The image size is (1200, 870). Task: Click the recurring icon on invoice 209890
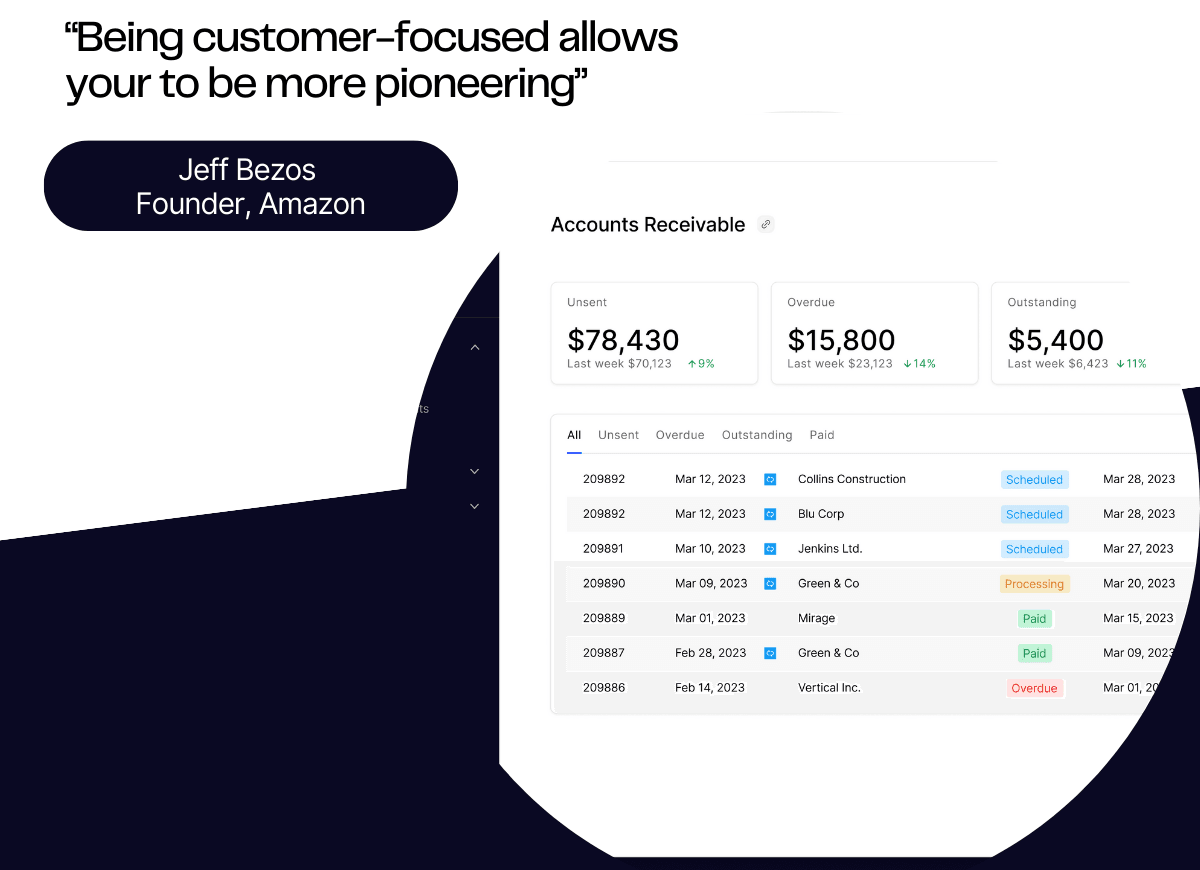[x=770, y=584]
